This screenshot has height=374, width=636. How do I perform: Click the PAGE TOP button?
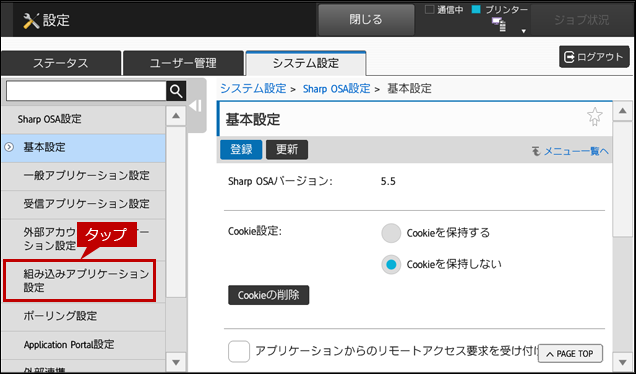point(570,354)
